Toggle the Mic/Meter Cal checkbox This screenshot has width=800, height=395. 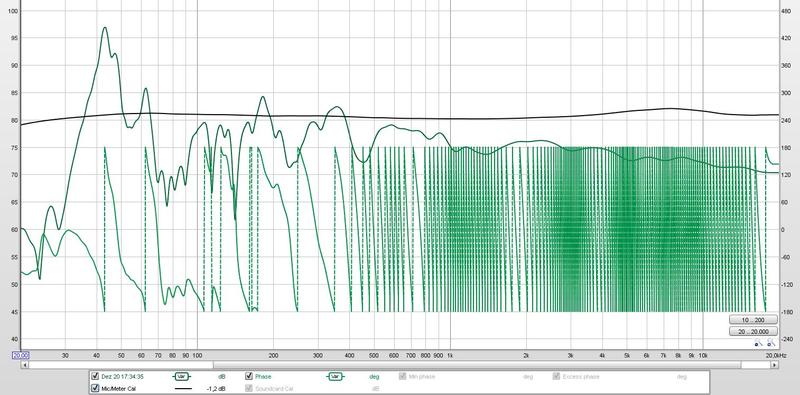[94, 389]
